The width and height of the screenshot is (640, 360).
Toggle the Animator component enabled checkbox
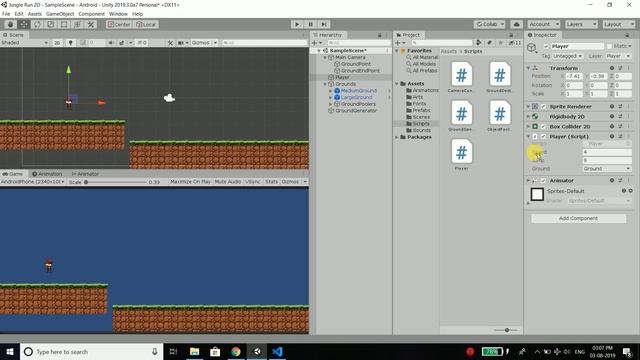tap(543, 180)
